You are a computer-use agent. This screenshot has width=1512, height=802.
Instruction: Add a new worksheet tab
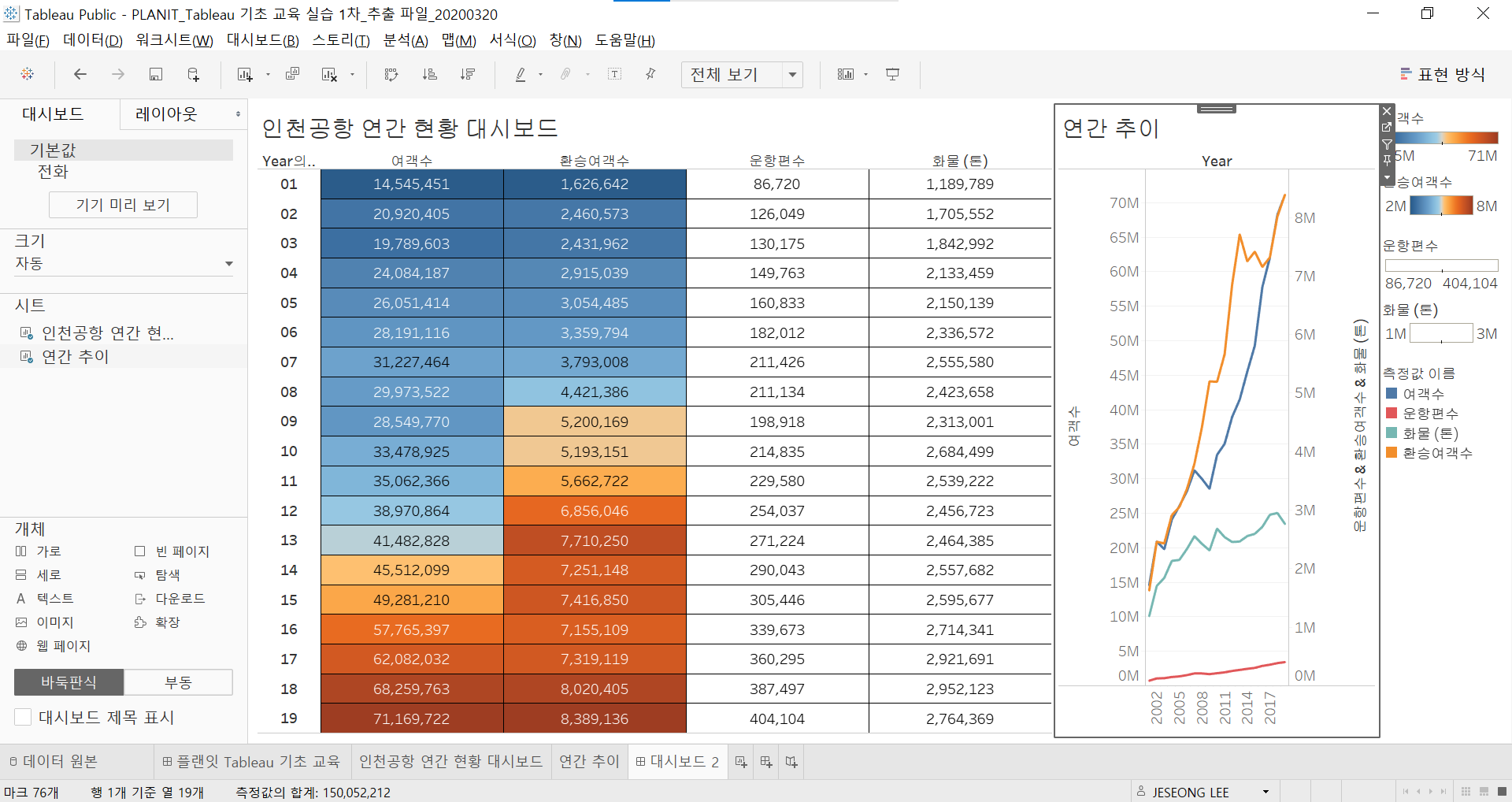[741, 762]
